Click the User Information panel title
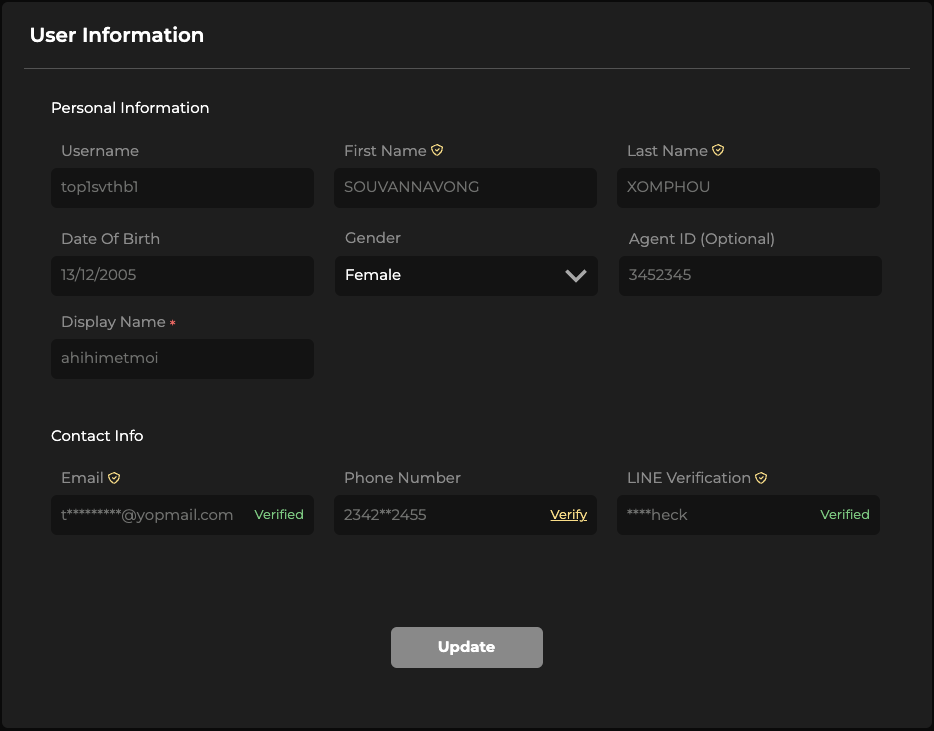The image size is (934, 731). [117, 35]
